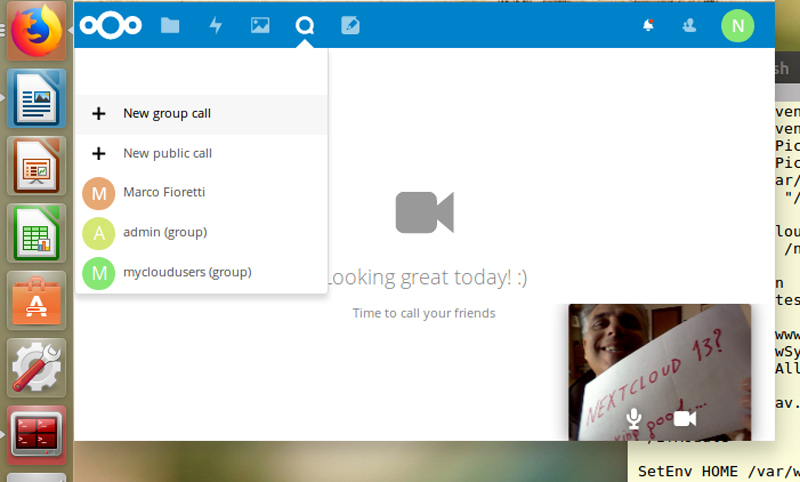The height and width of the screenshot is (482, 800).
Task: Expand the user menu via N avatar
Action: point(737,26)
